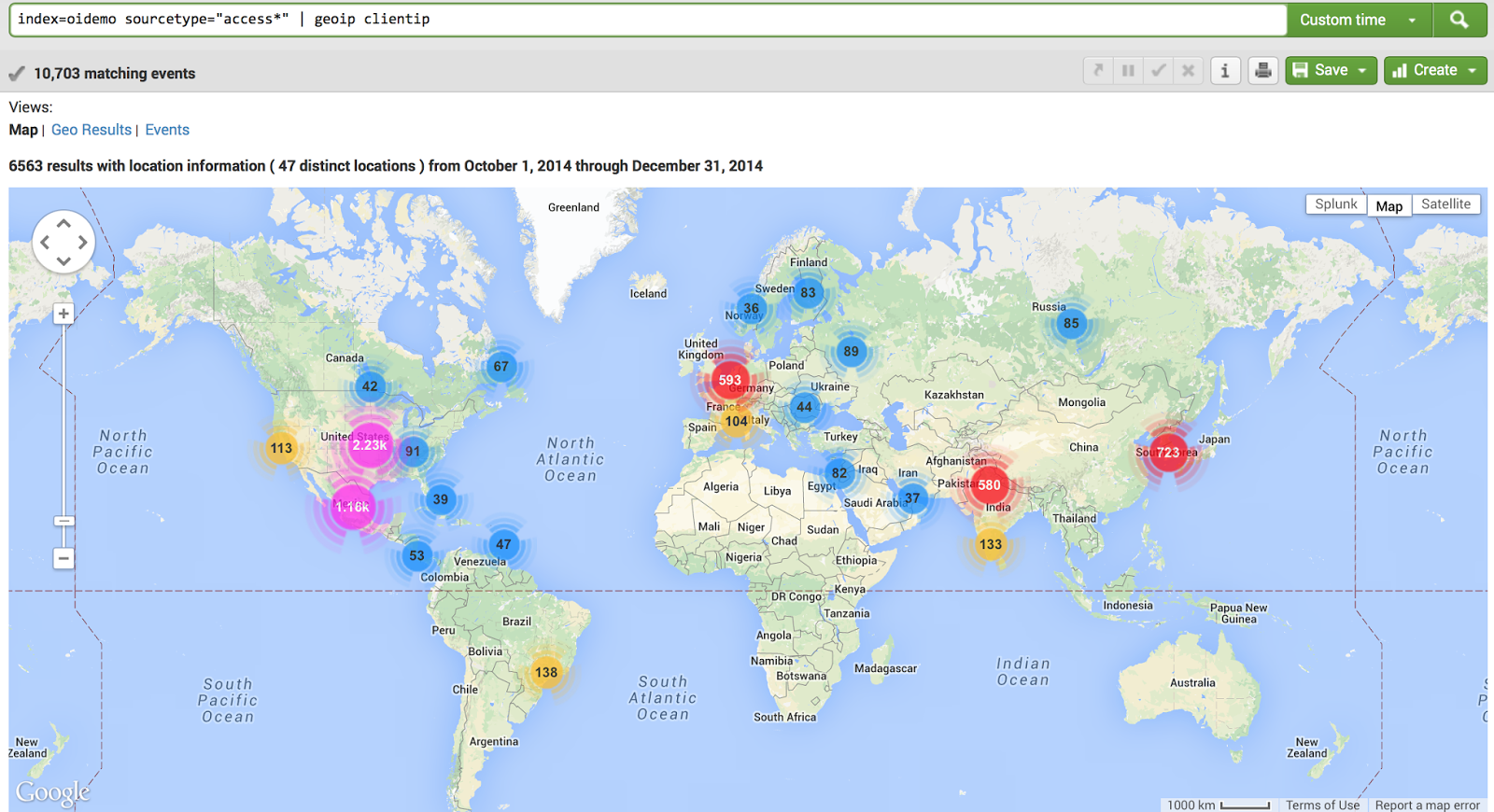
Task: Click the 36 cluster over Norway
Action: point(751,308)
